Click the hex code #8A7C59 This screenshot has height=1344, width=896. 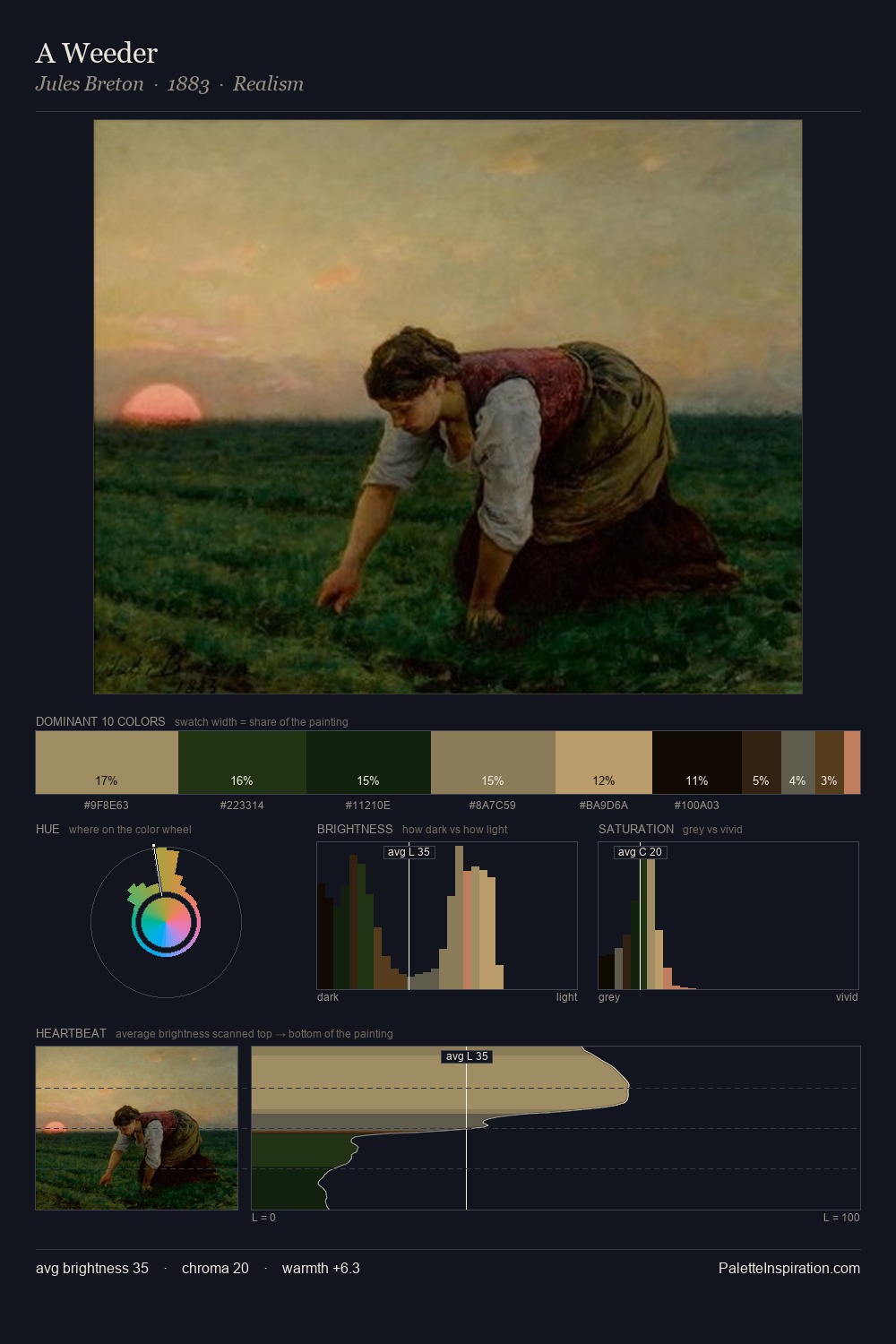pos(493,806)
